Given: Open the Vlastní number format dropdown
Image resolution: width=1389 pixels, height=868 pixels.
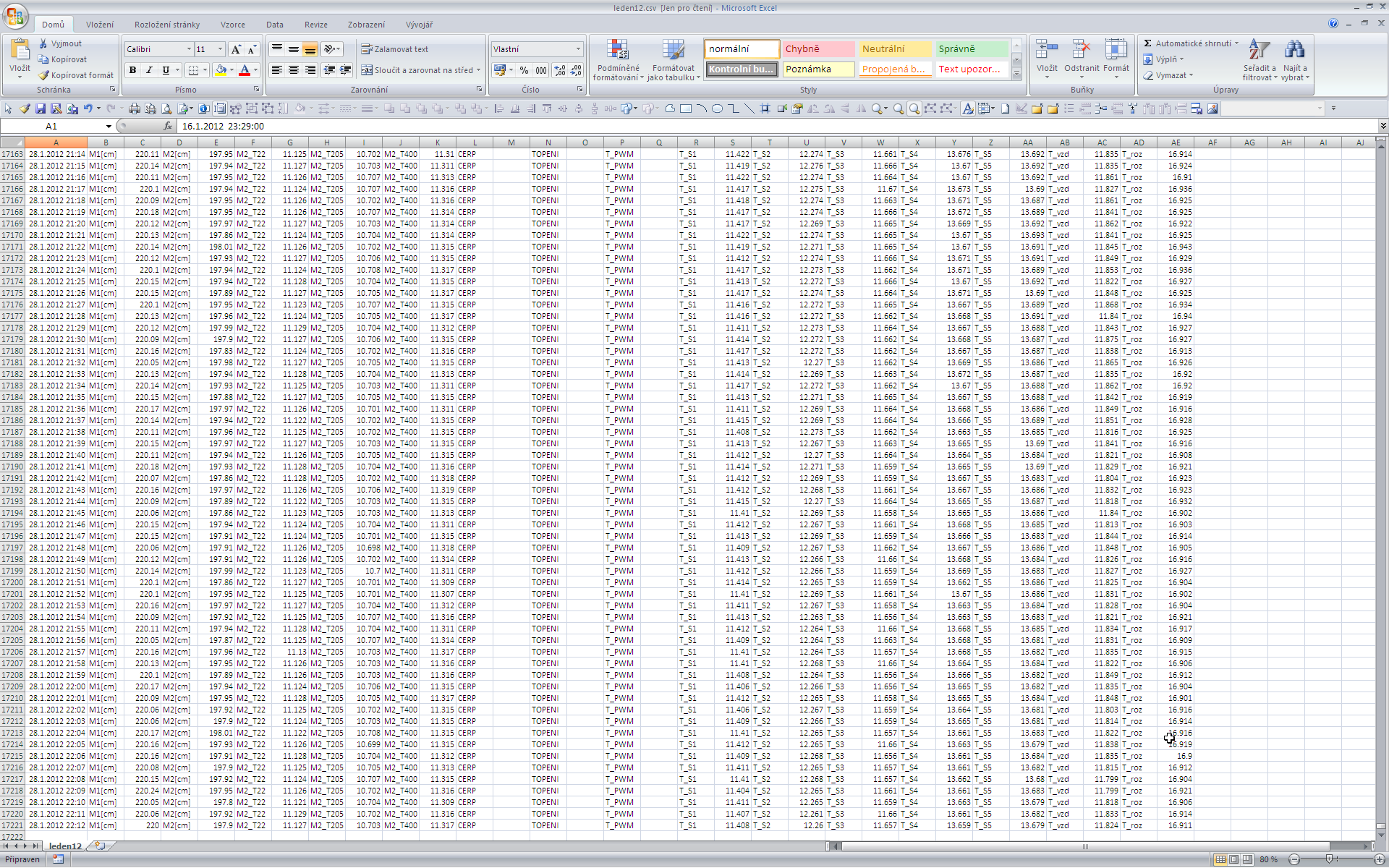Looking at the screenshot, I should (577, 49).
